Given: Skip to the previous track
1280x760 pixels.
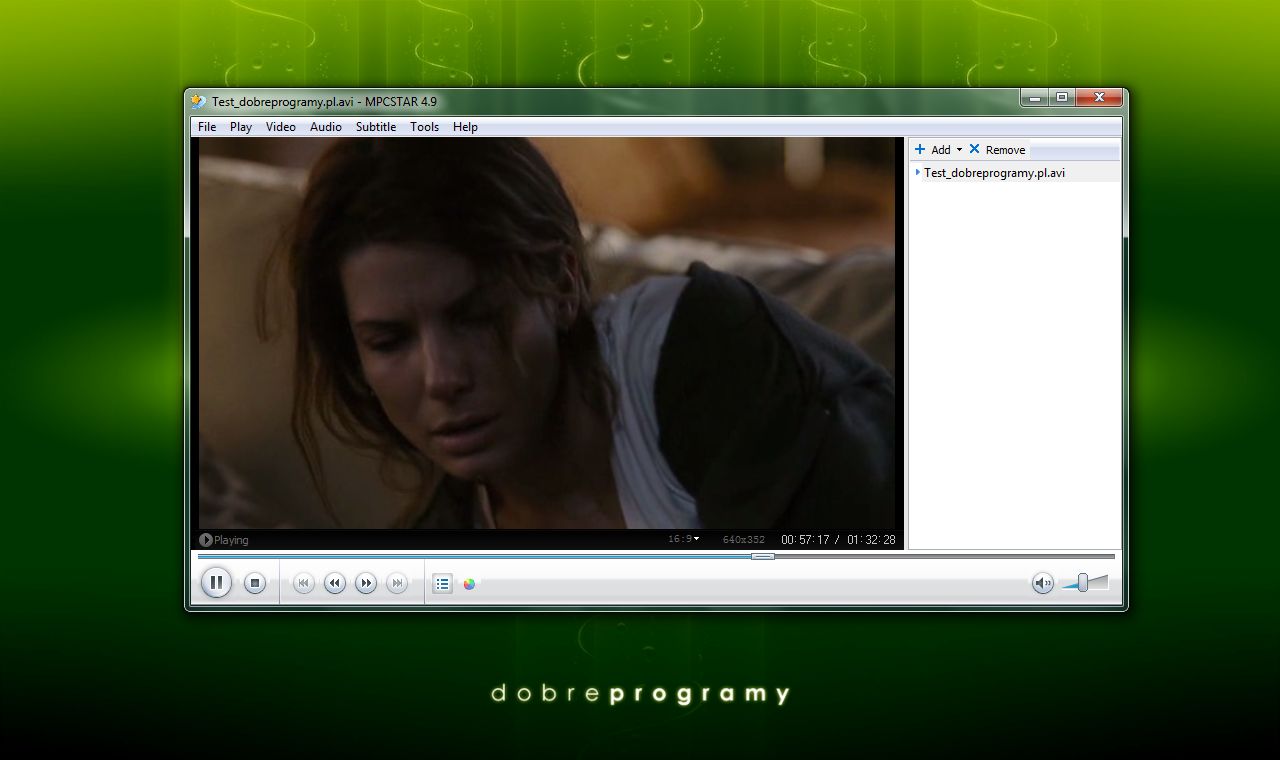Looking at the screenshot, I should point(304,583).
